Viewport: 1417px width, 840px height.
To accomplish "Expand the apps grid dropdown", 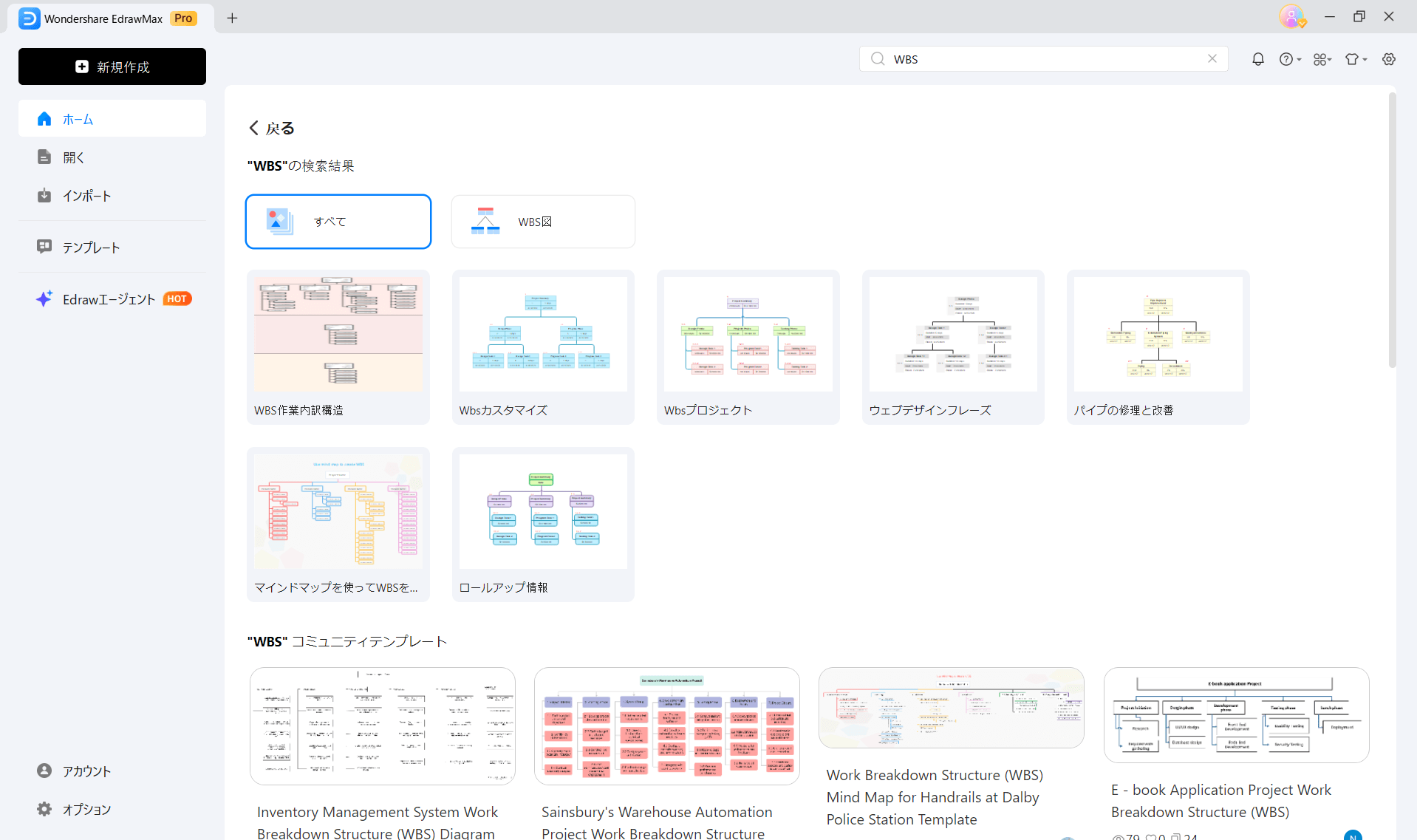I will pyautogui.click(x=1322, y=59).
